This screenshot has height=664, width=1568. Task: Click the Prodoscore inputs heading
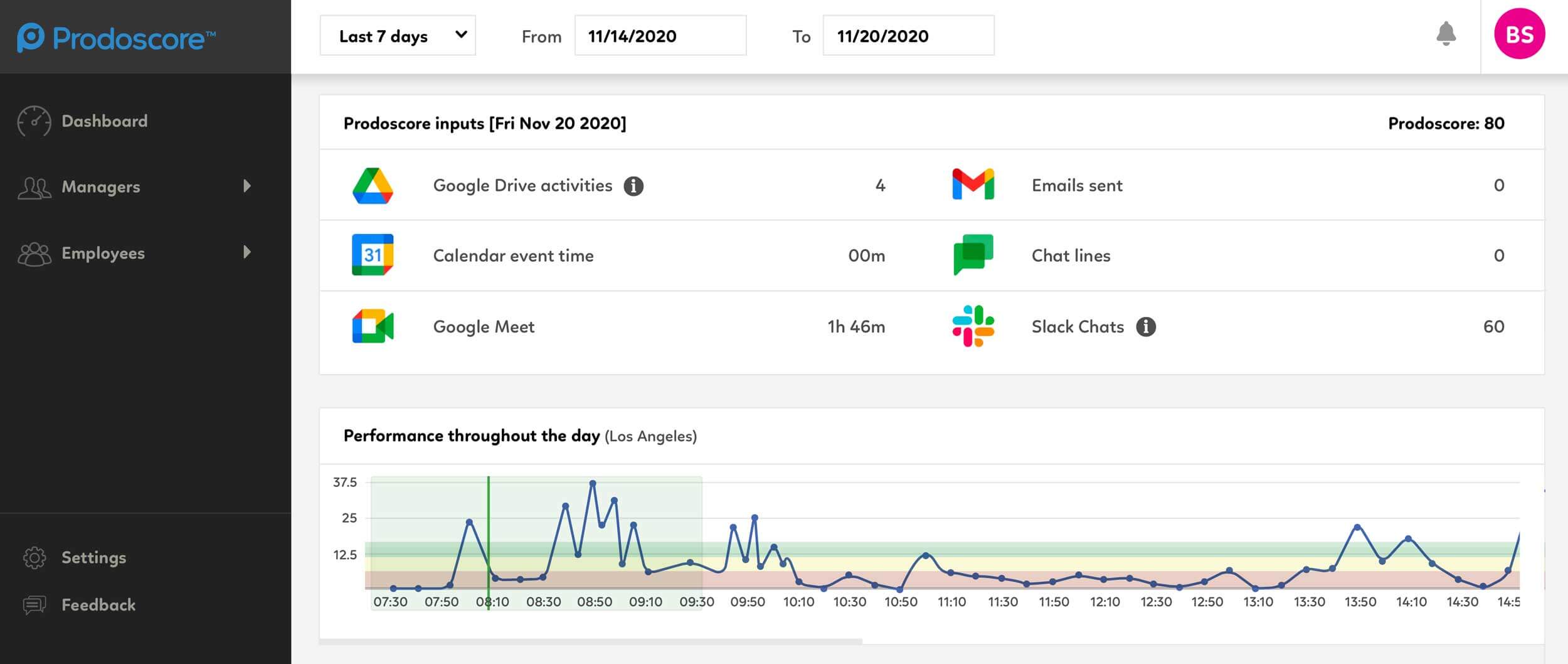pos(485,123)
